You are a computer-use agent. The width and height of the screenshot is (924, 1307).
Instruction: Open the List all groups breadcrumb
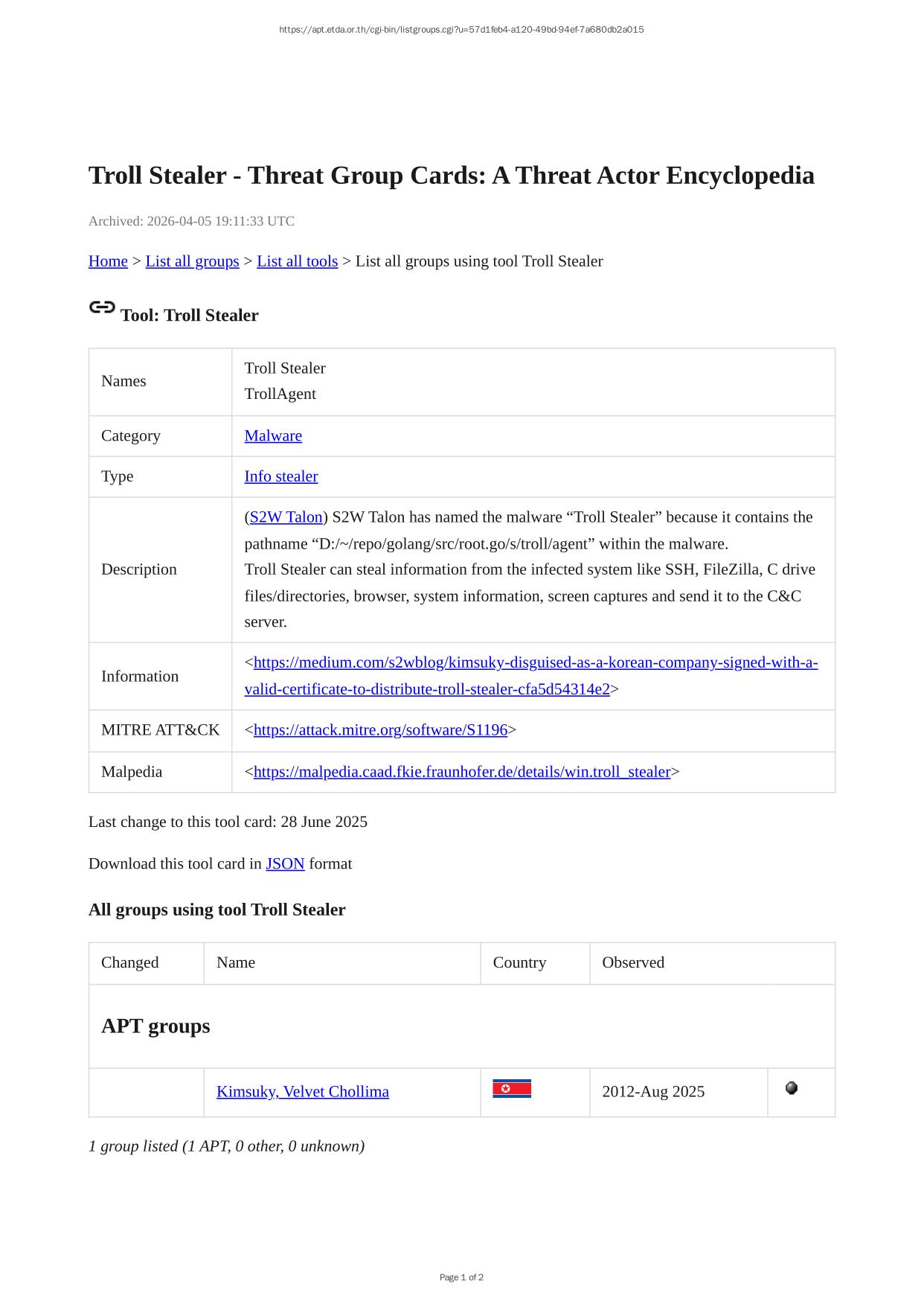pyautogui.click(x=192, y=261)
